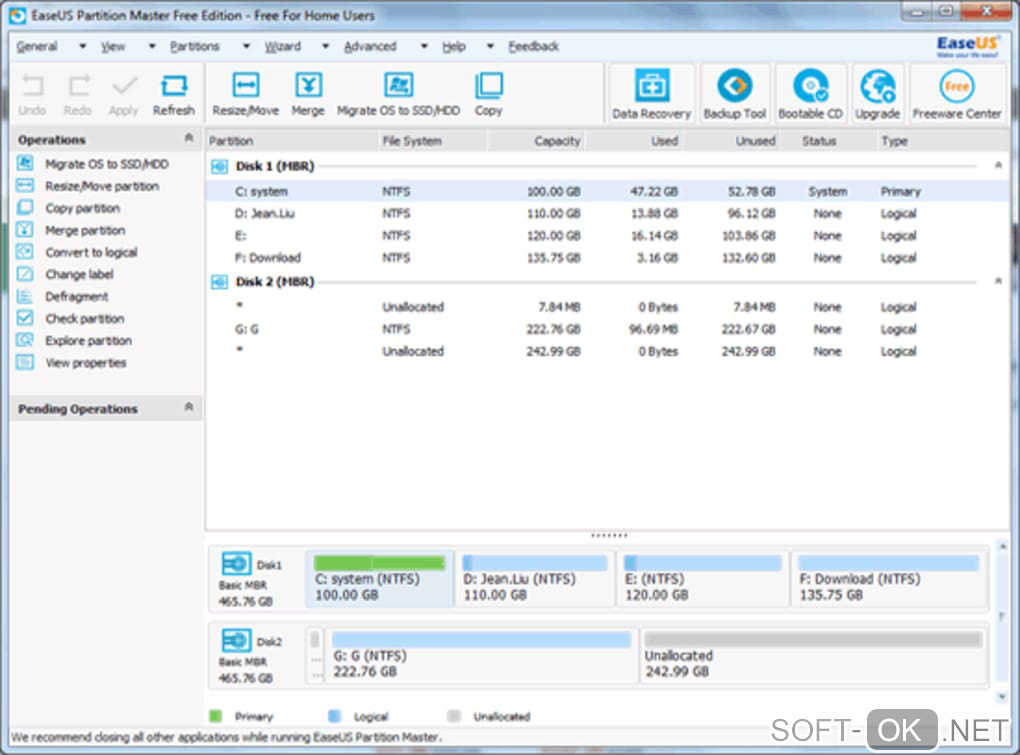Click E: (NTFS) block in disk map
Image resolution: width=1020 pixels, height=755 pixels.
(x=702, y=578)
